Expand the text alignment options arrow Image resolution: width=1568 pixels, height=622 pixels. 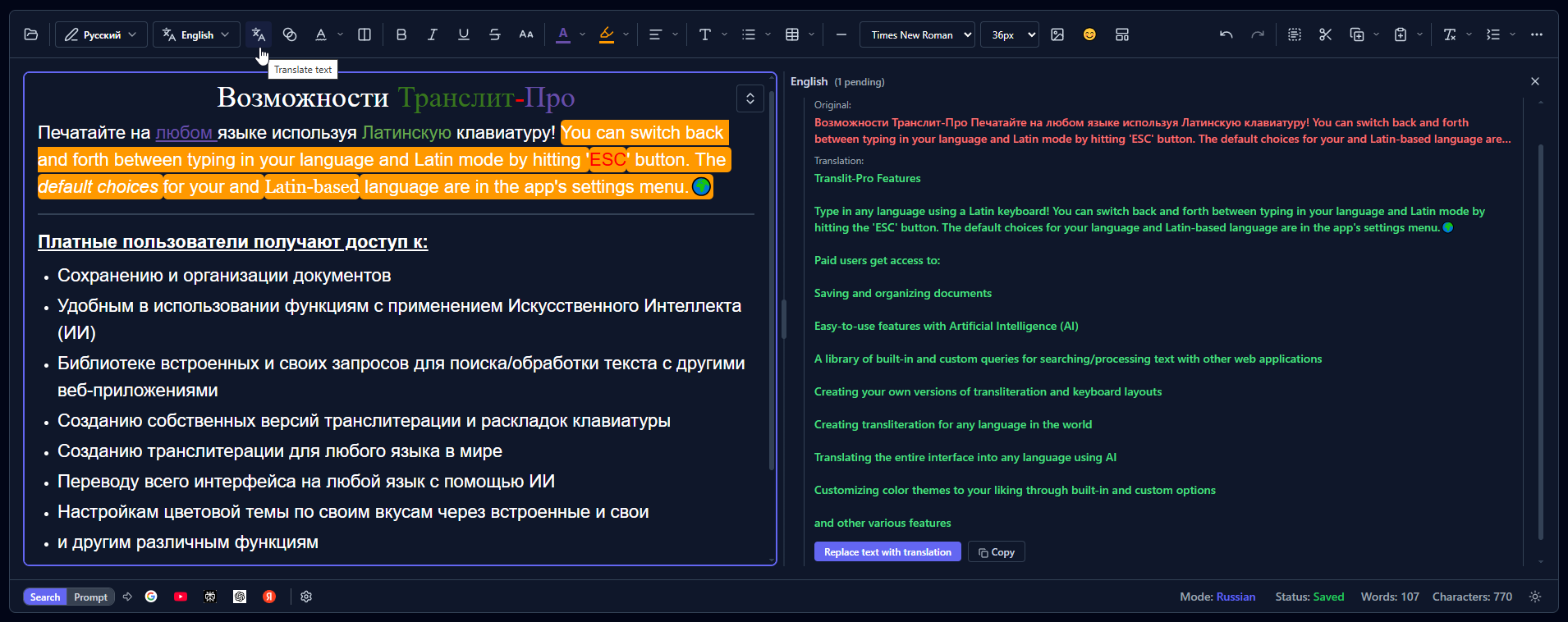[675, 34]
